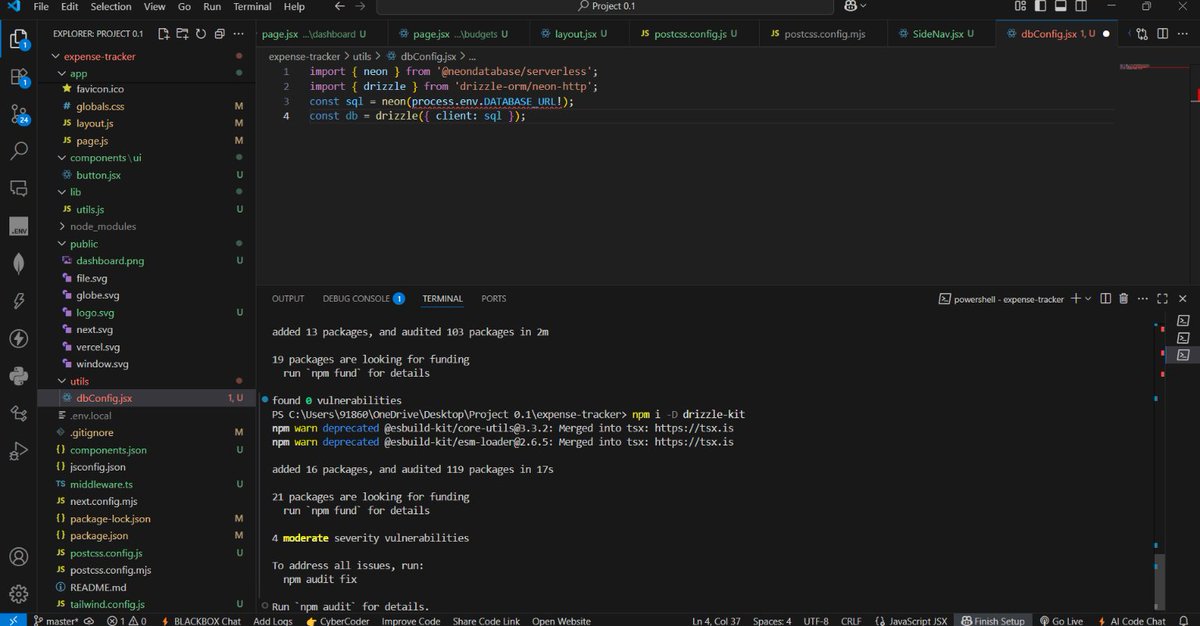Image resolution: width=1200 pixels, height=626 pixels.
Task: Open middleware.ts in Explorer
Action: pyautogui.click(x=146, y=484)
